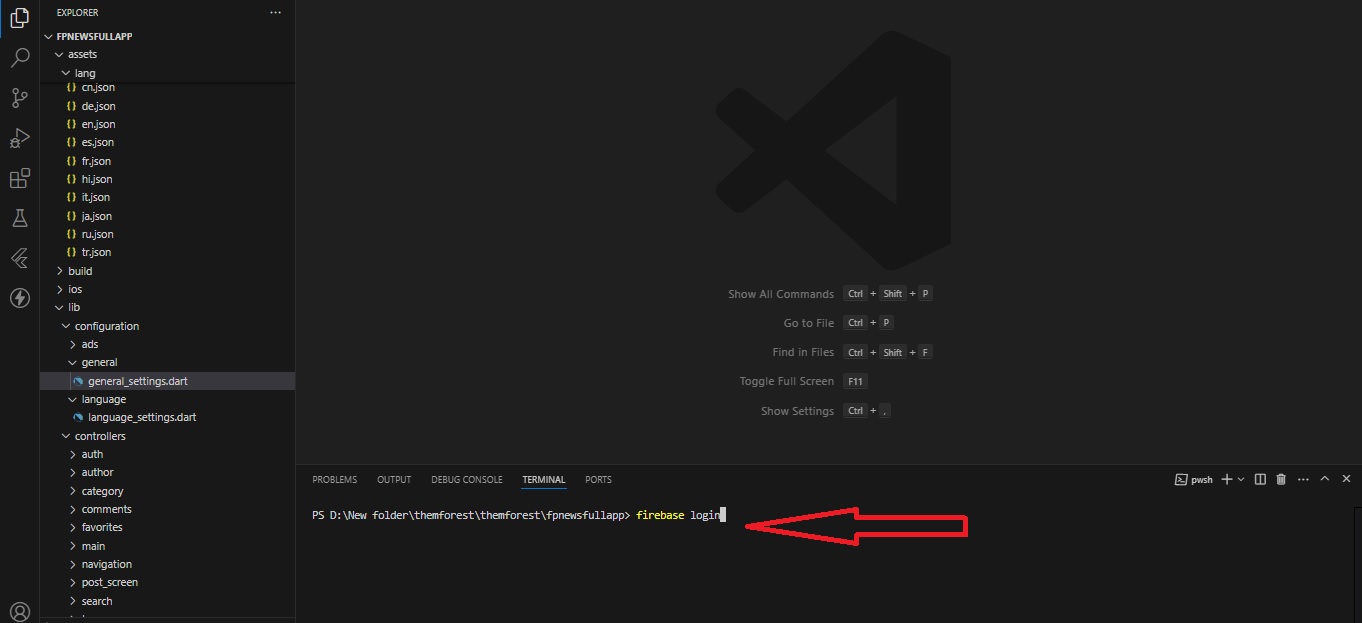
Task: Open terminal panel more actions ellipsis
Action: (x=1303, y=480)
